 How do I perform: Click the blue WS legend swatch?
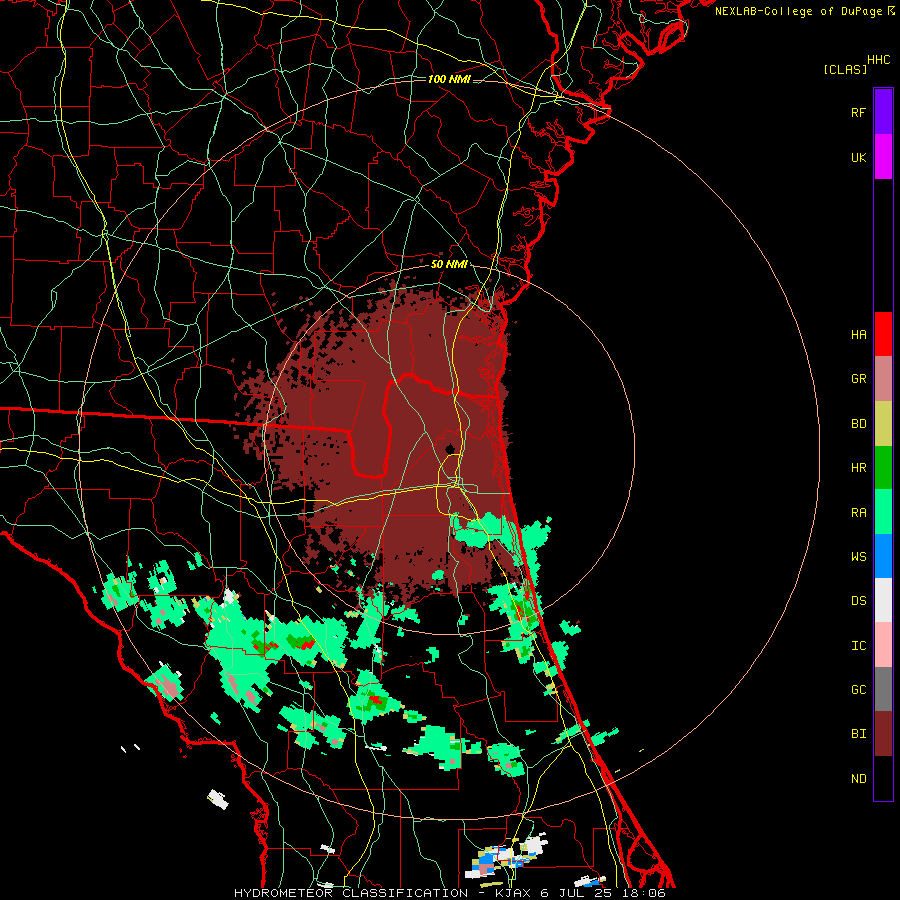pos(883,556)
